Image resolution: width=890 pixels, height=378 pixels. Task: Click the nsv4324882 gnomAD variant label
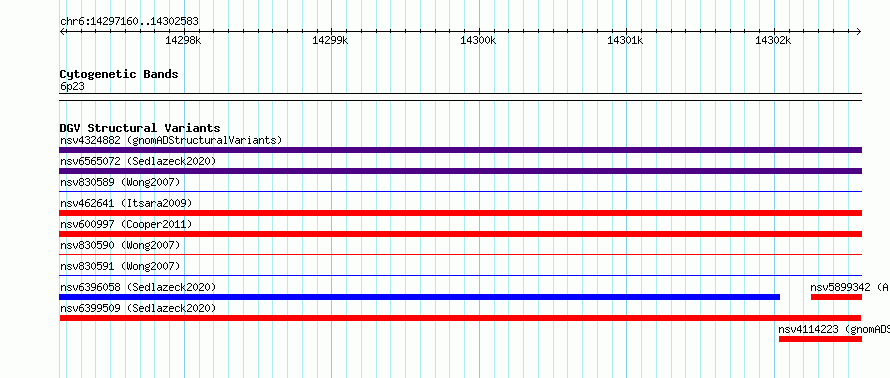tap(171, 140)
